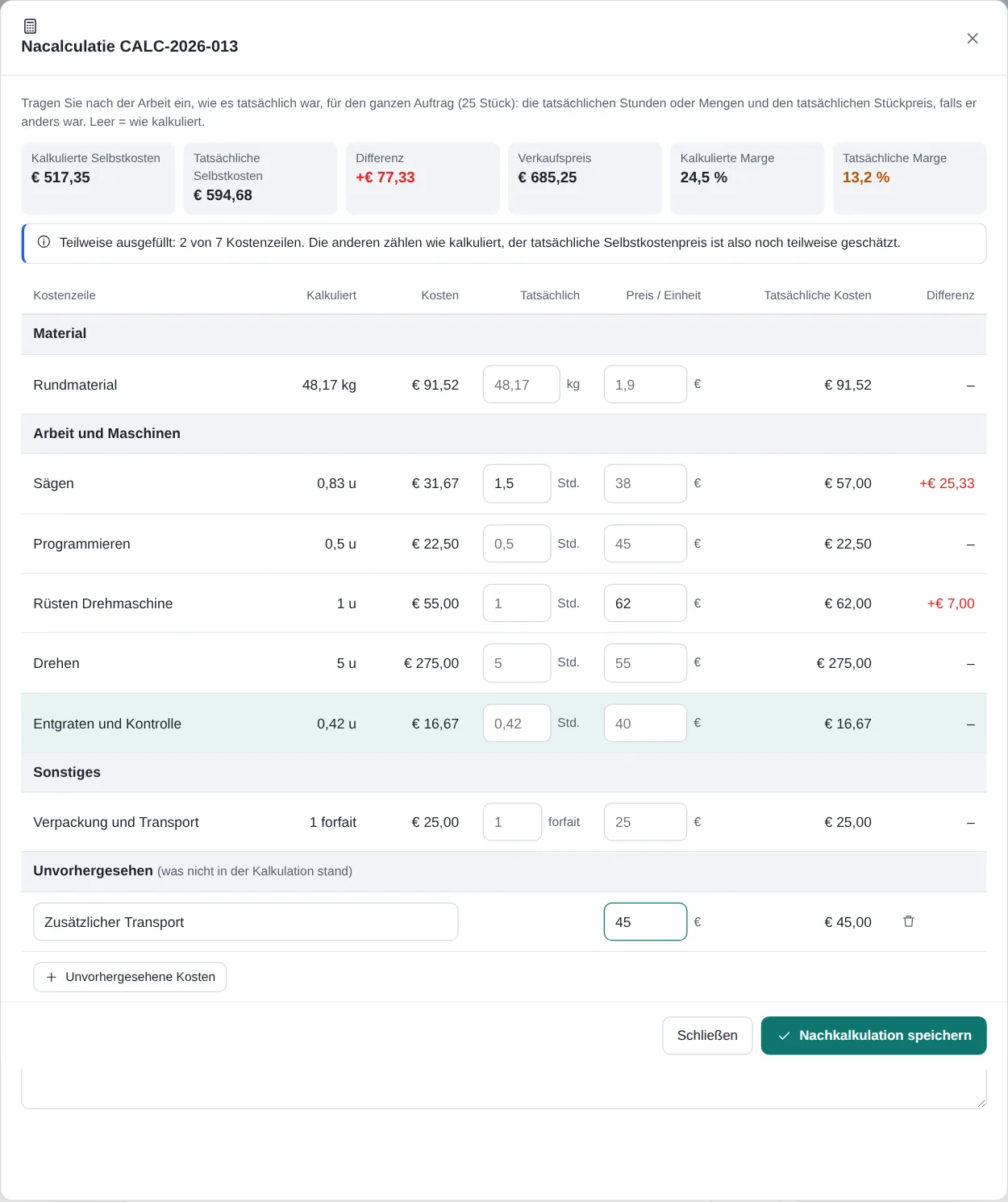Click the Tatsächliche Marge card showing 13,2 %
The image size is (1008, 1202).
tap(910, 178)
